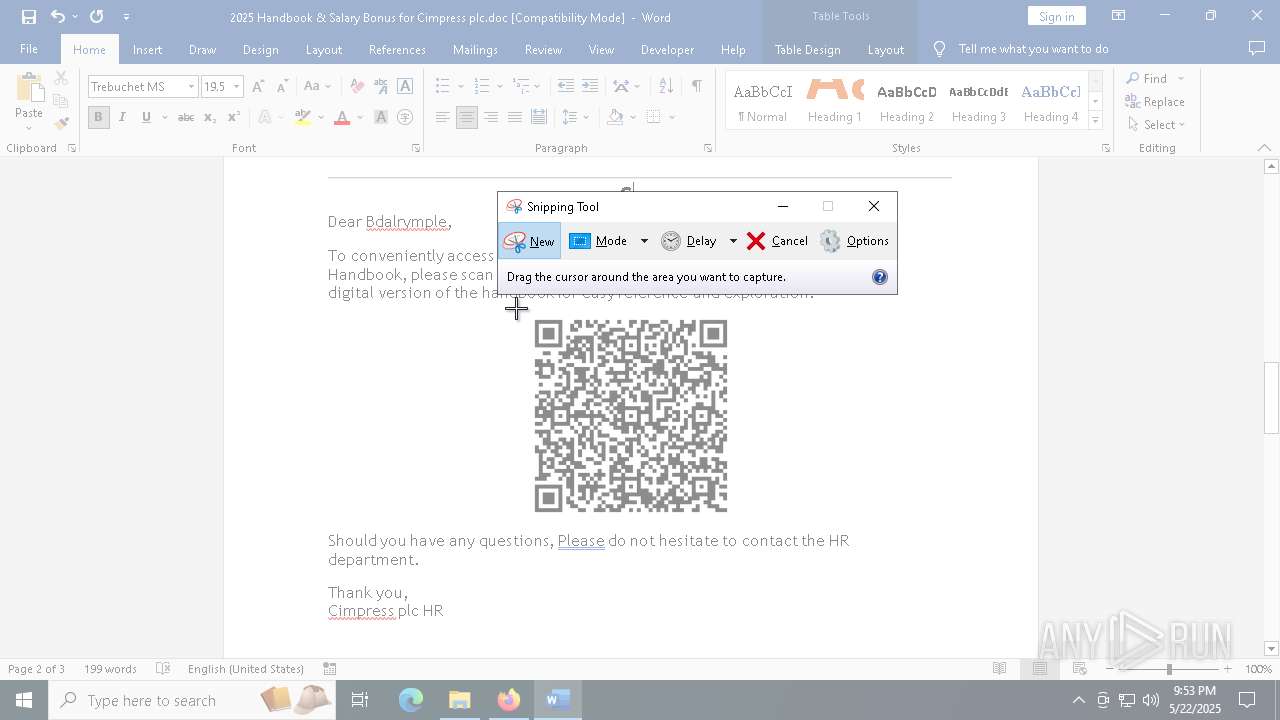Save the document using Quick Access icon

pos(29,17)
